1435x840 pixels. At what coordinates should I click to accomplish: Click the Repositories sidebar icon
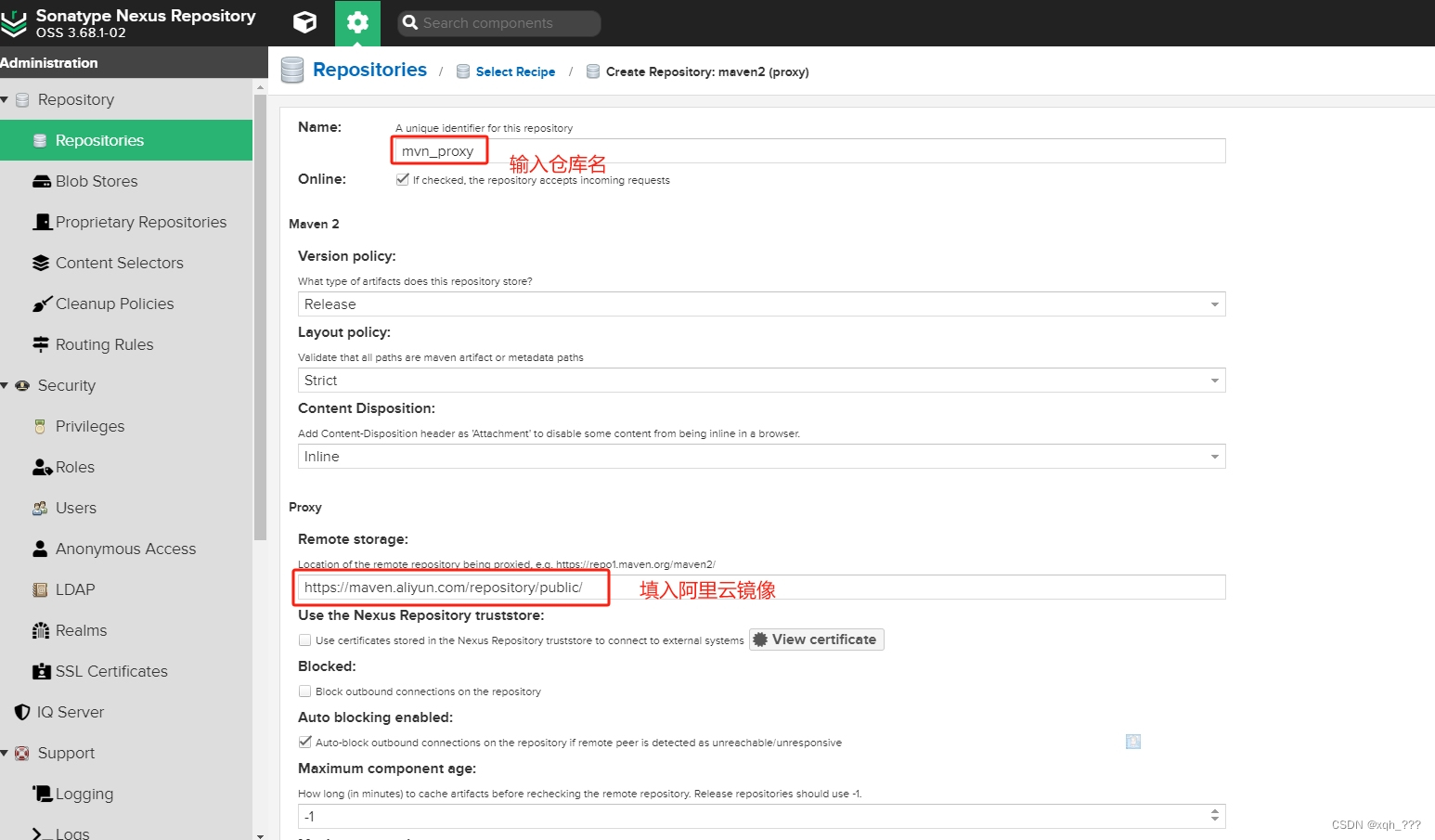point(40,141)
